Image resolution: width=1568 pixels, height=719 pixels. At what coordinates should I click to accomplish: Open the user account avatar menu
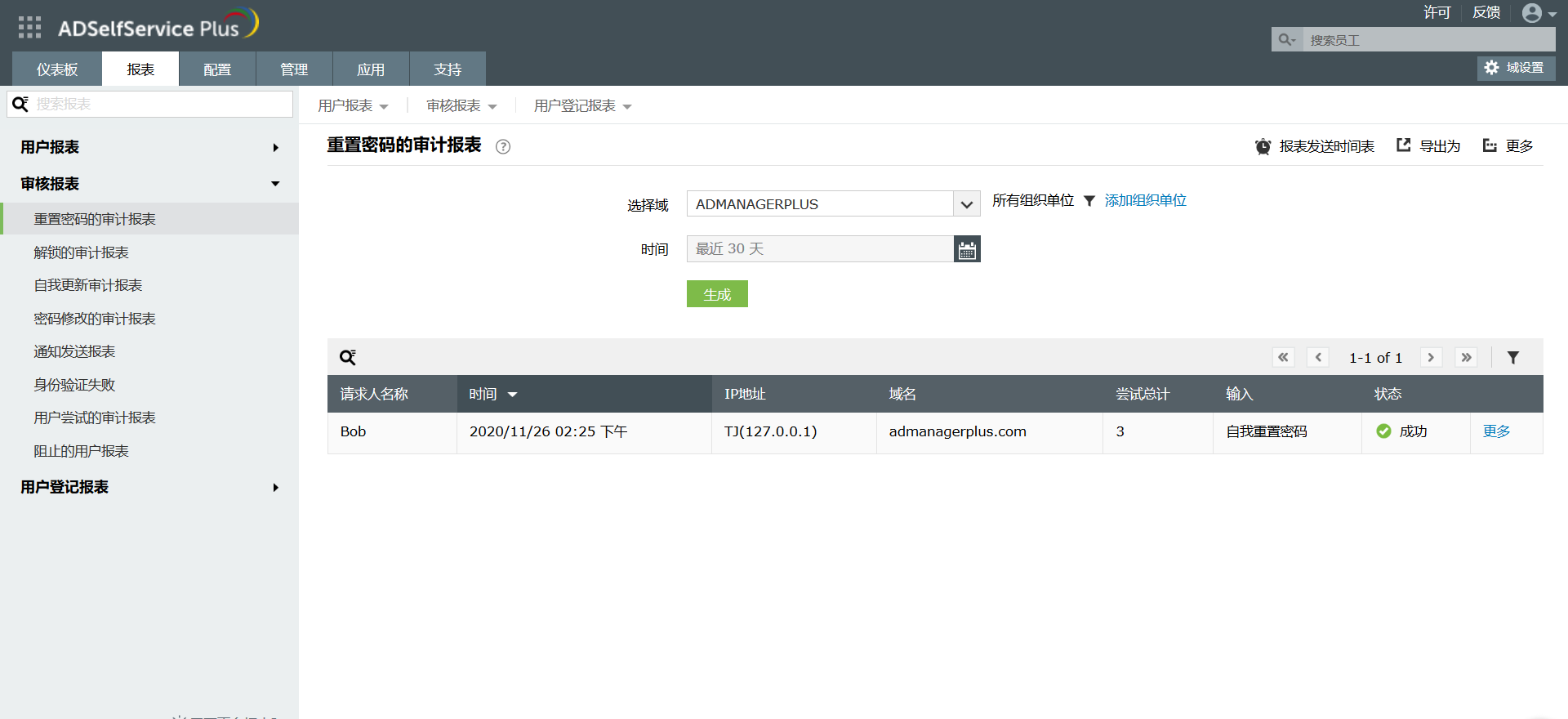click(x=1539, y=13)
